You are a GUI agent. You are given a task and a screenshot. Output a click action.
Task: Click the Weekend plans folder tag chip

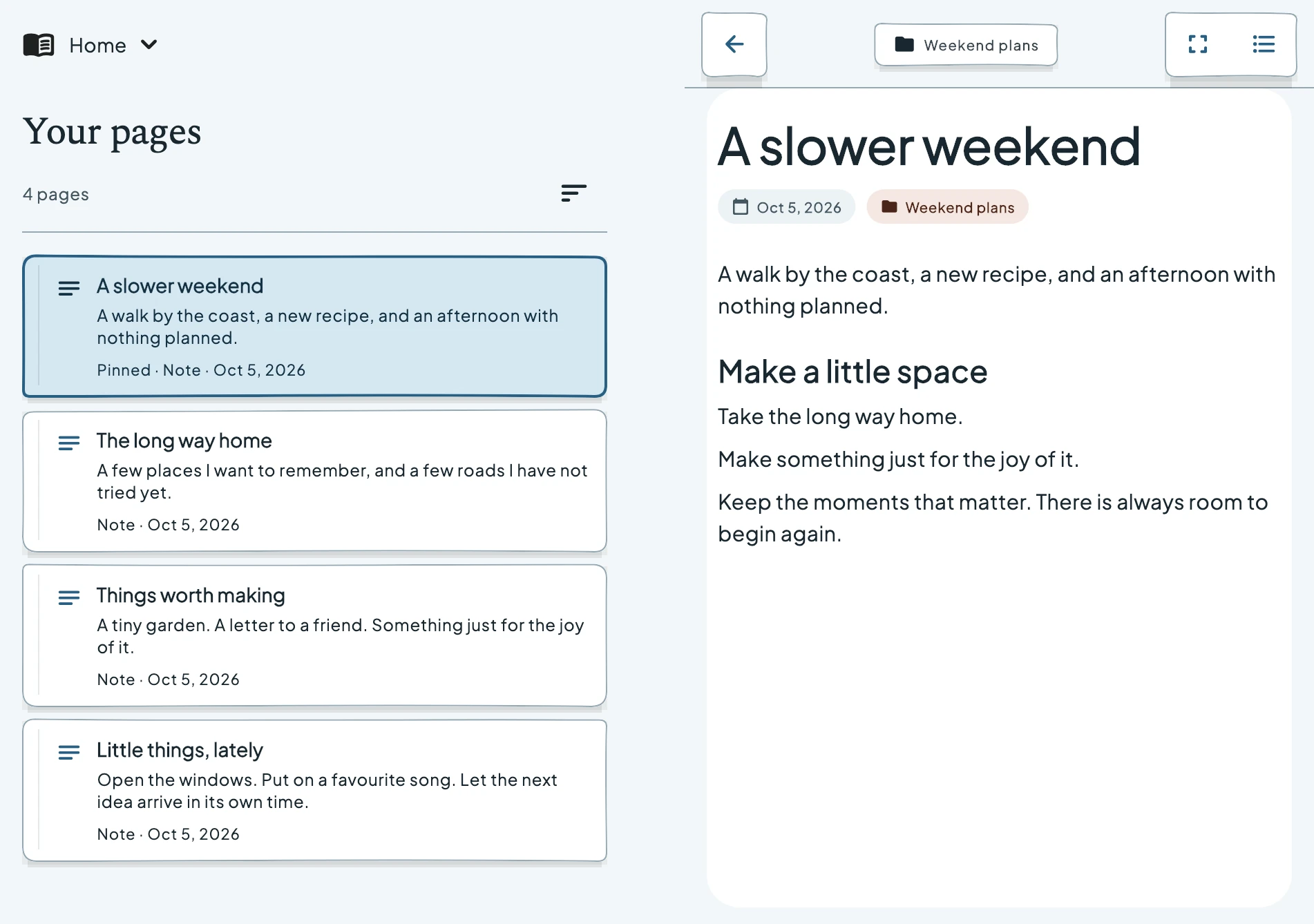pyautogui.click(x=947, y=207)
